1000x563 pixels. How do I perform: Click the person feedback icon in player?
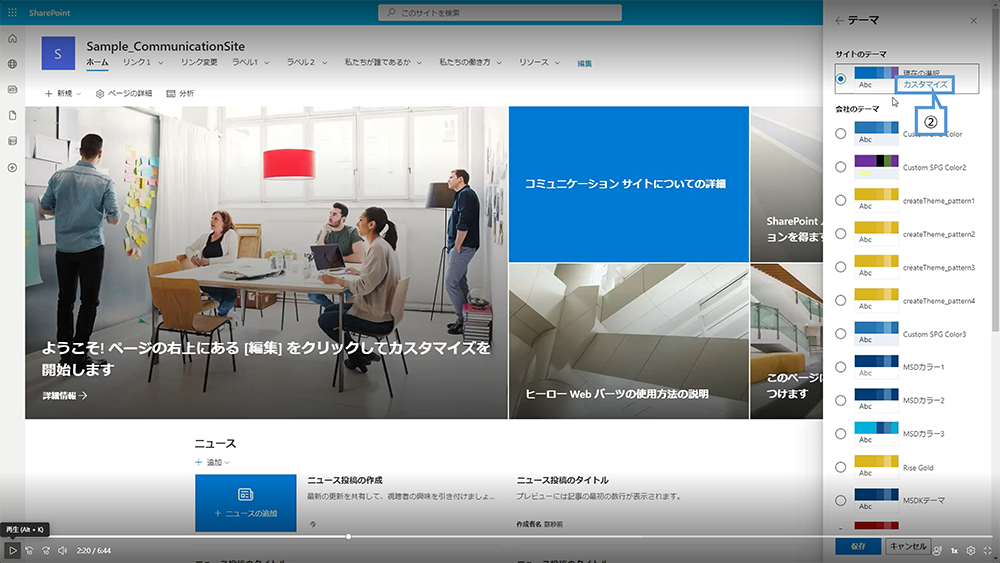pos(937,550)
